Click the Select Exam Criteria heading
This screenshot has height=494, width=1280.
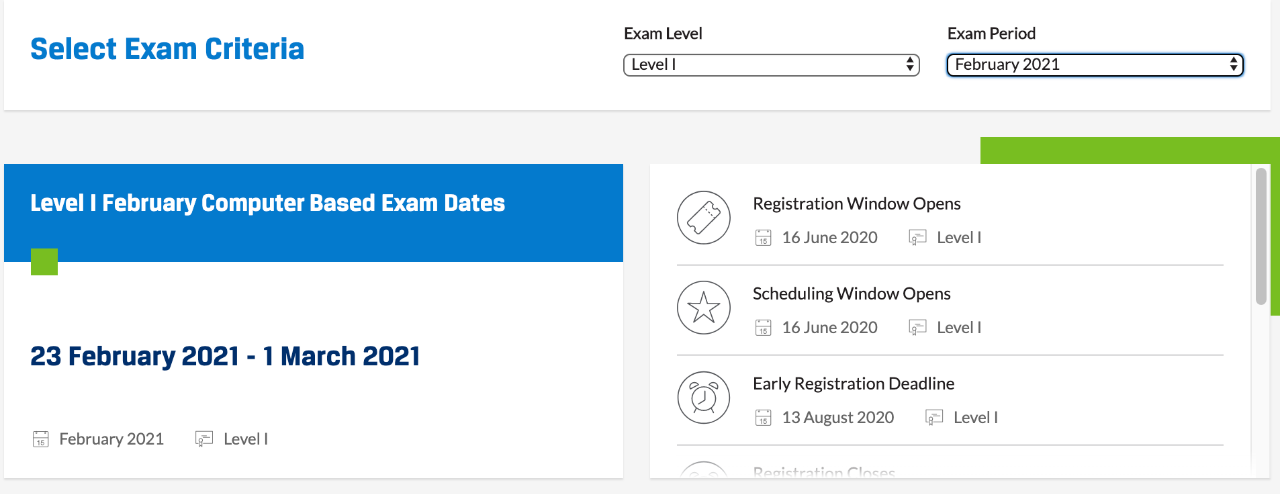tap(167, 49)
